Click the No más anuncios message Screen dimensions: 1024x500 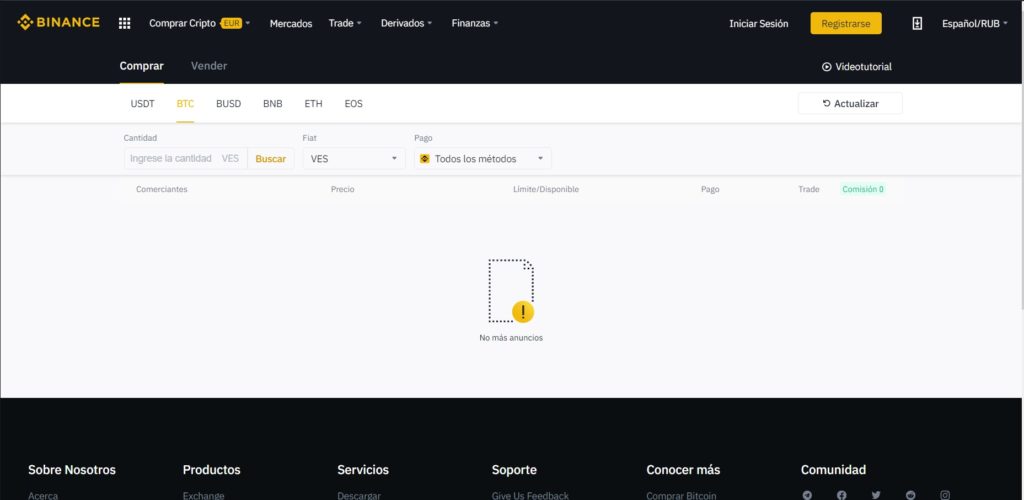pos(511,338)
